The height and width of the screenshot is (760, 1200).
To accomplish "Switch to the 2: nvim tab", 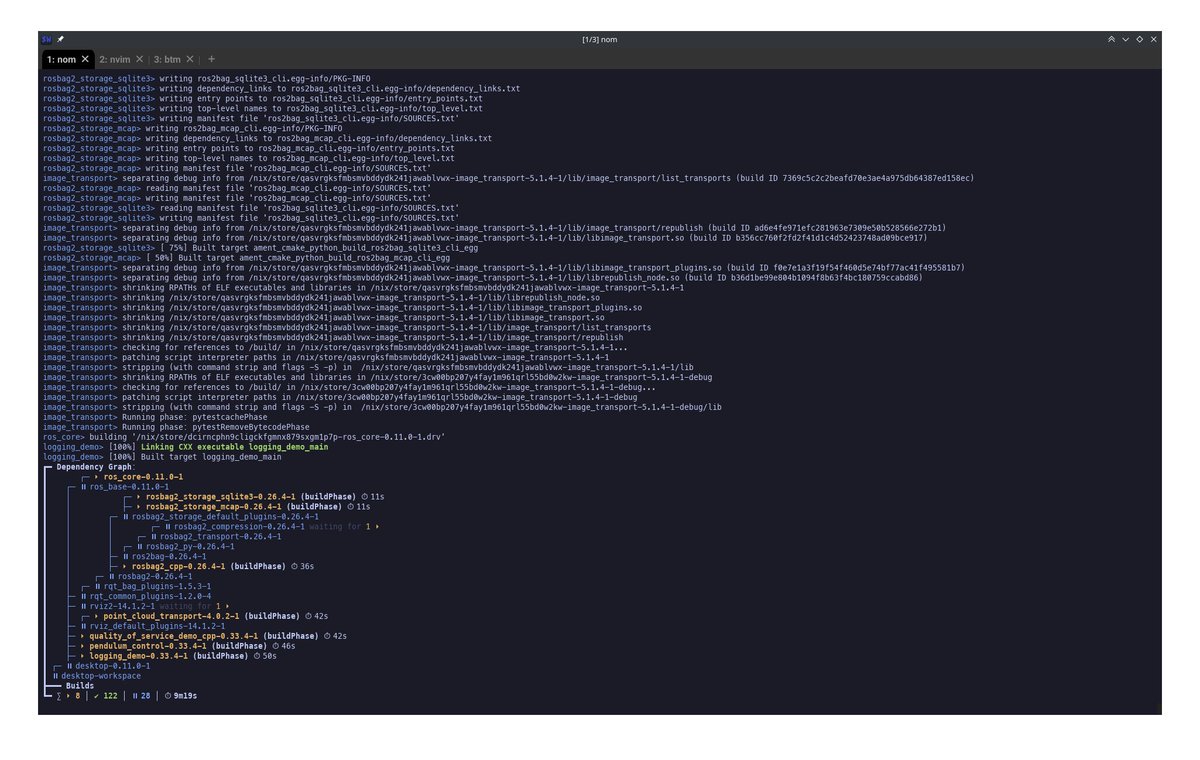I will 114,59.
